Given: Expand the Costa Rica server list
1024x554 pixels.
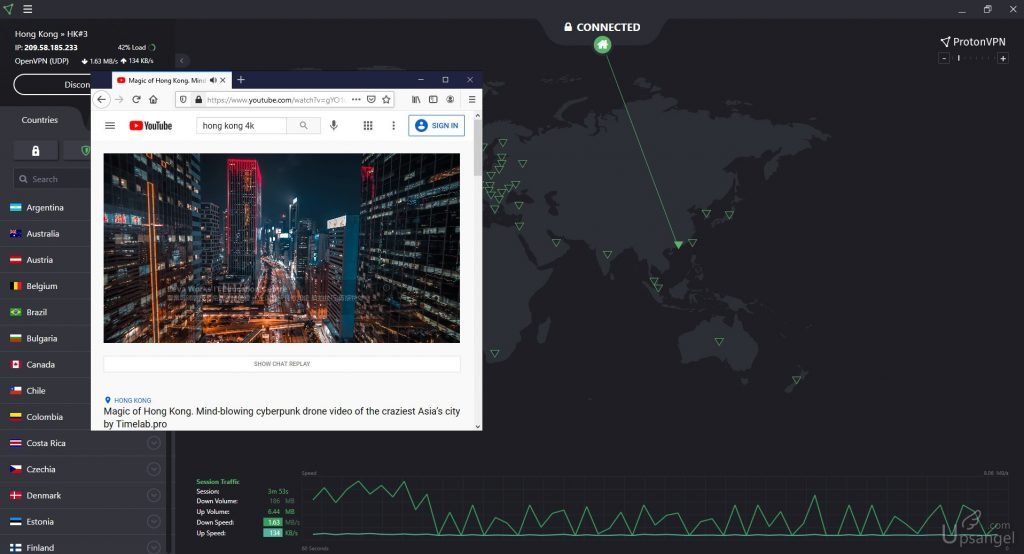Looking at the screenshot, I should click(153, 443).
